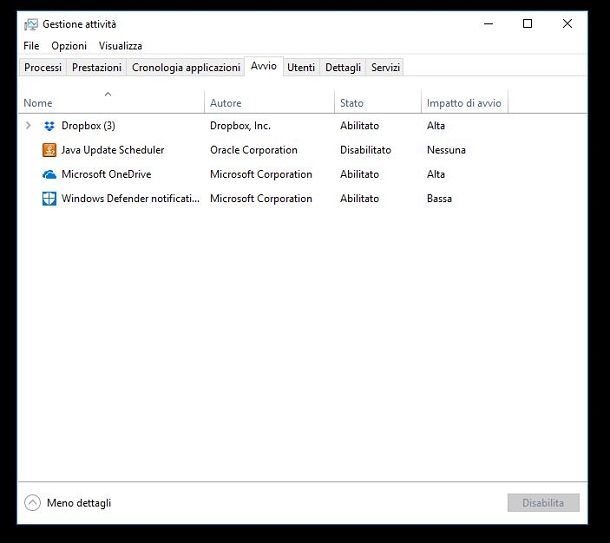Collapse details with the circled arrow icon
The height and width of the screenshot is (543, 610).
(32, 503)
